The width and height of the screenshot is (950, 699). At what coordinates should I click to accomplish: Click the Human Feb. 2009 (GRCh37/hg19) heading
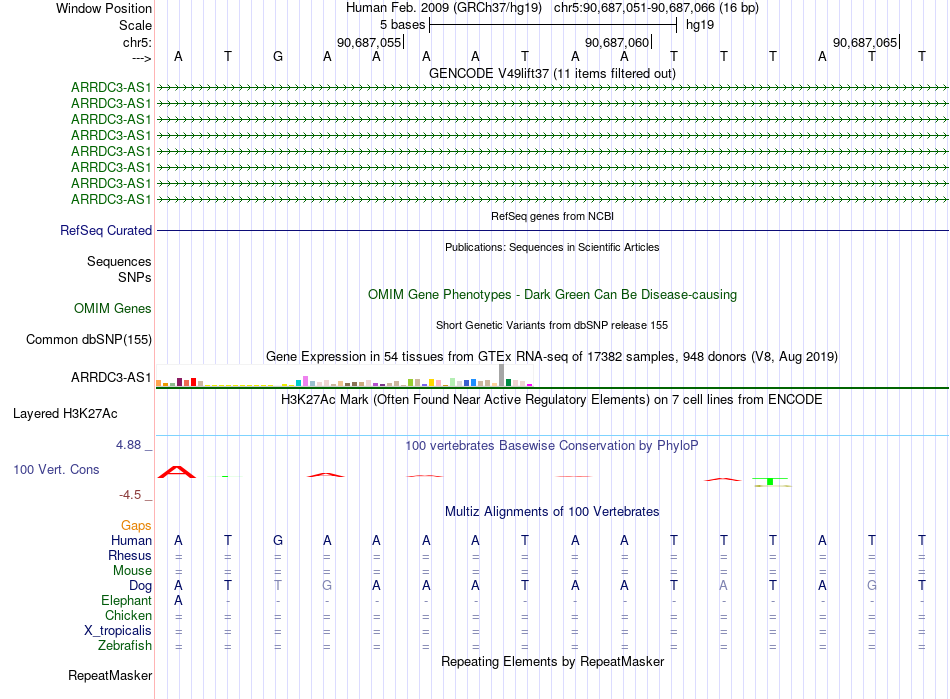click(443, 8)
